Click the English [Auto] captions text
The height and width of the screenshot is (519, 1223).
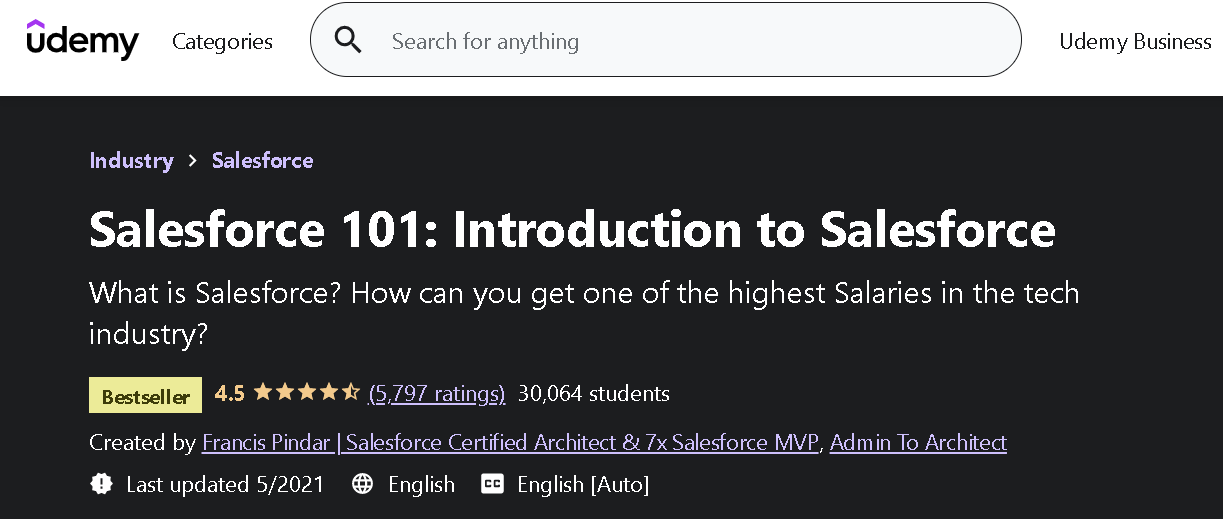583,485
